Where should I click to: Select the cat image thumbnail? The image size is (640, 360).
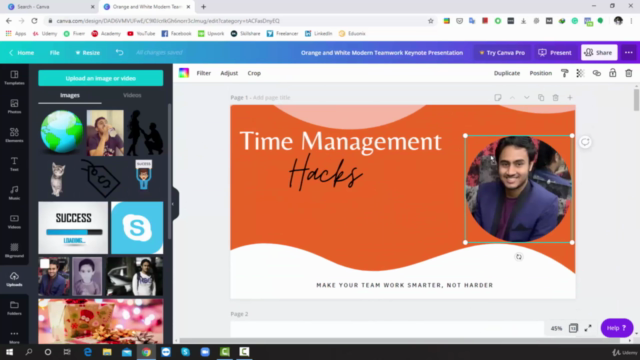(x=58, y=179)
